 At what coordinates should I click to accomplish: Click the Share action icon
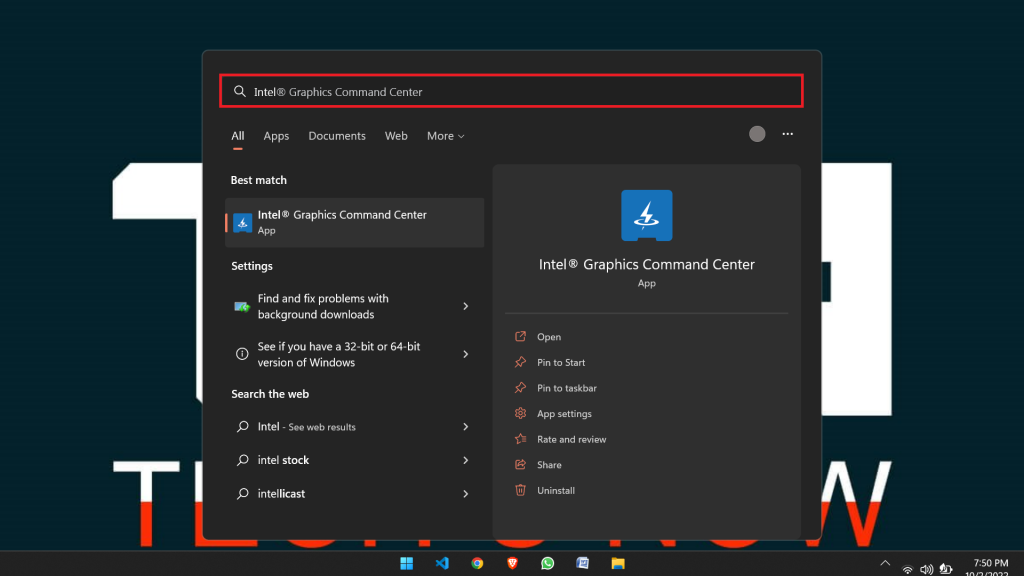[x=520, y=464]
